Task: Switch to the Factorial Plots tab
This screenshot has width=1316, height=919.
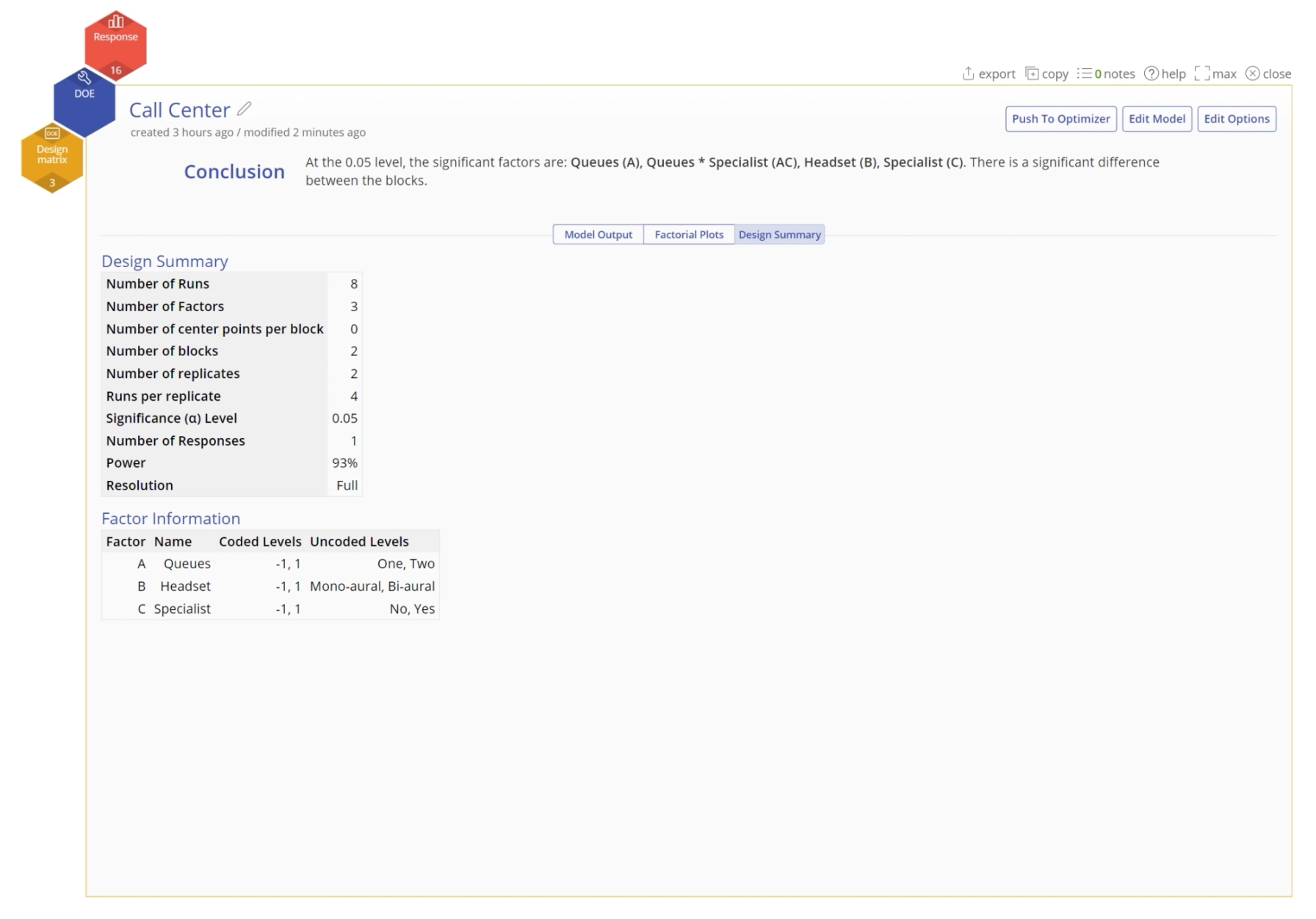Action: click(689, 234)
